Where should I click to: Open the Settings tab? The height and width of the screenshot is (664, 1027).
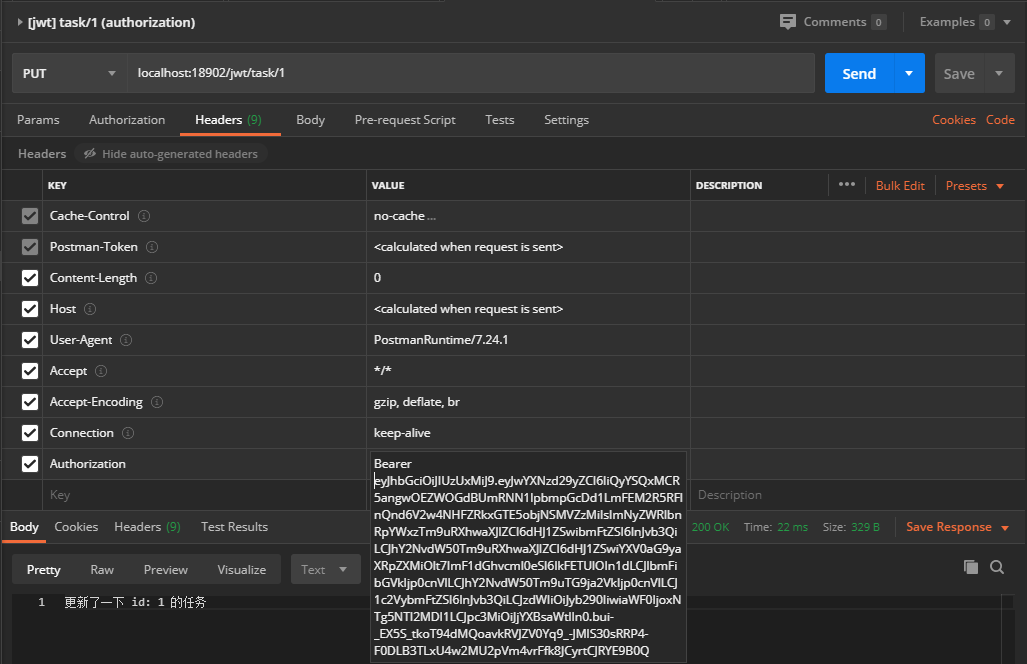coord(567,120)
